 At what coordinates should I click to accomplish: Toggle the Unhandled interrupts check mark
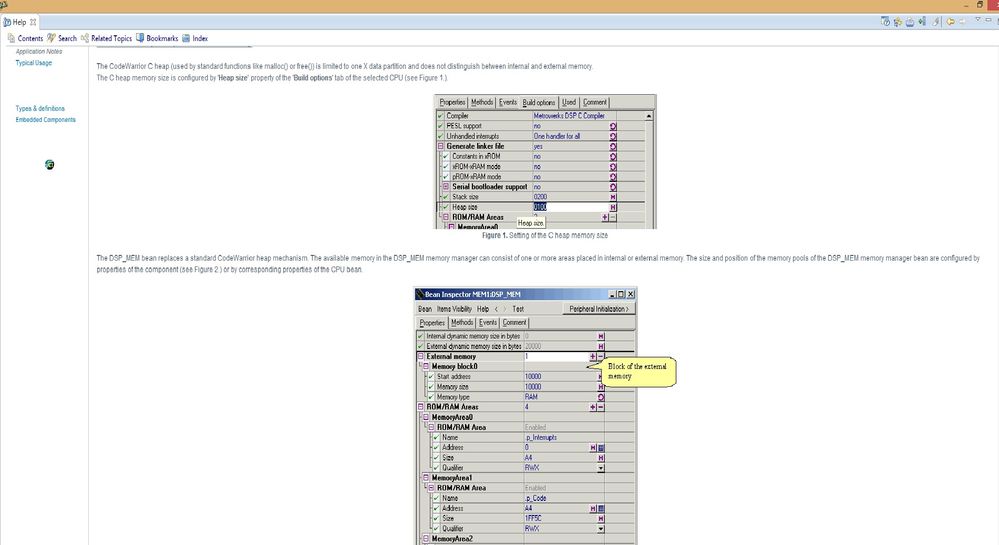pyautogui.click(x=440, y=136)
